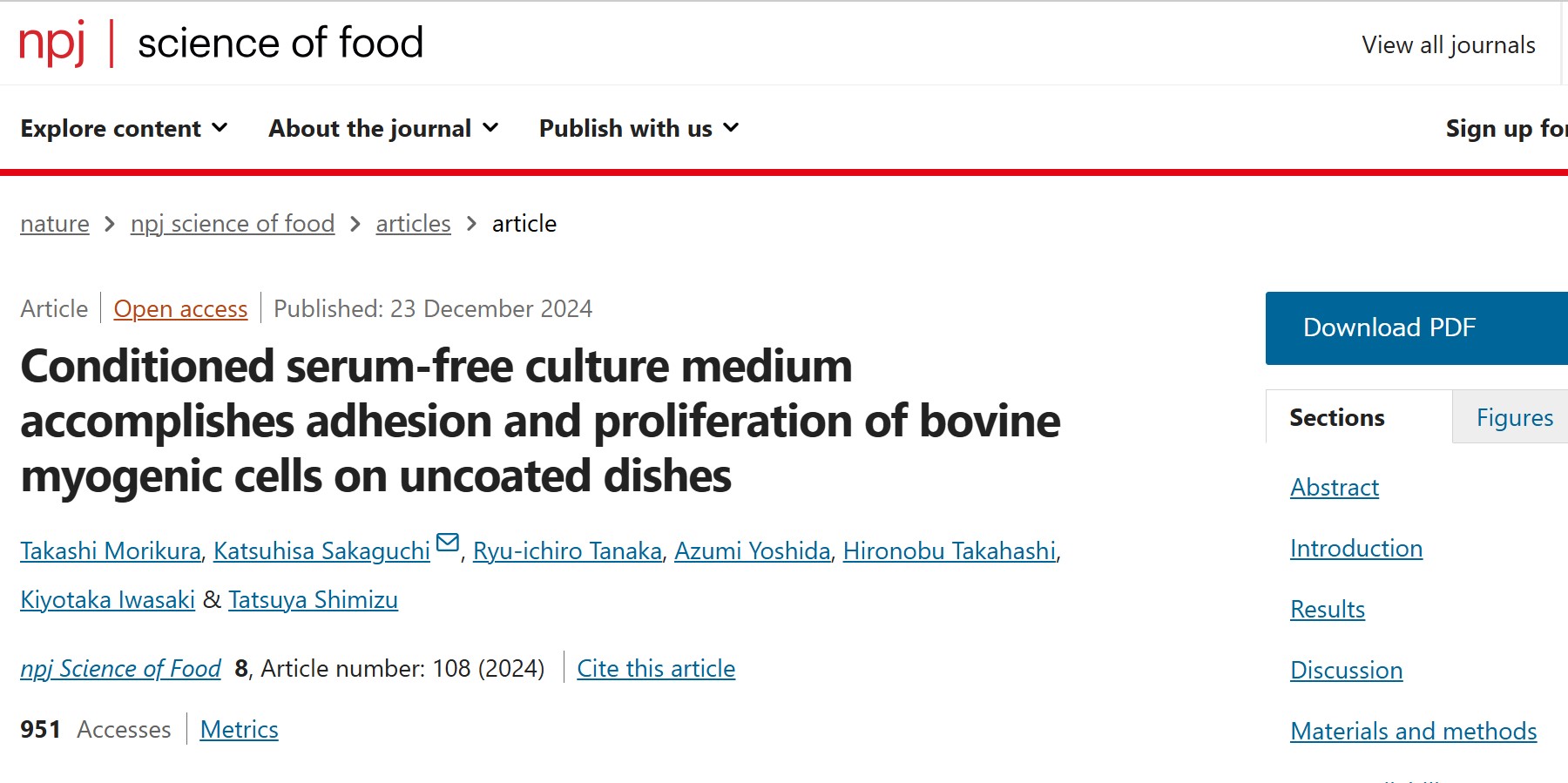Go to nature breadcrumb link

click(x=55, y=224)
